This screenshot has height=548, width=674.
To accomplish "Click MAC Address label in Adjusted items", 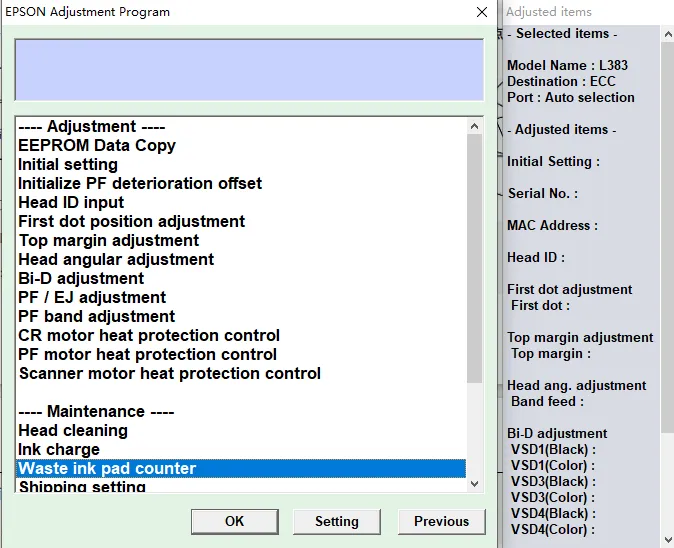I will pos(552,225).
